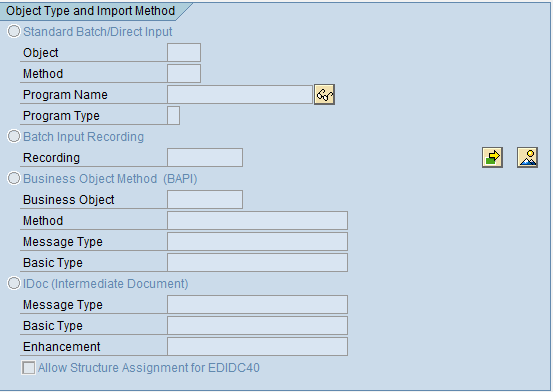Select Batch Input Recording radio button
This screenshot has height=392, width=553.
(x=14, y=137)
